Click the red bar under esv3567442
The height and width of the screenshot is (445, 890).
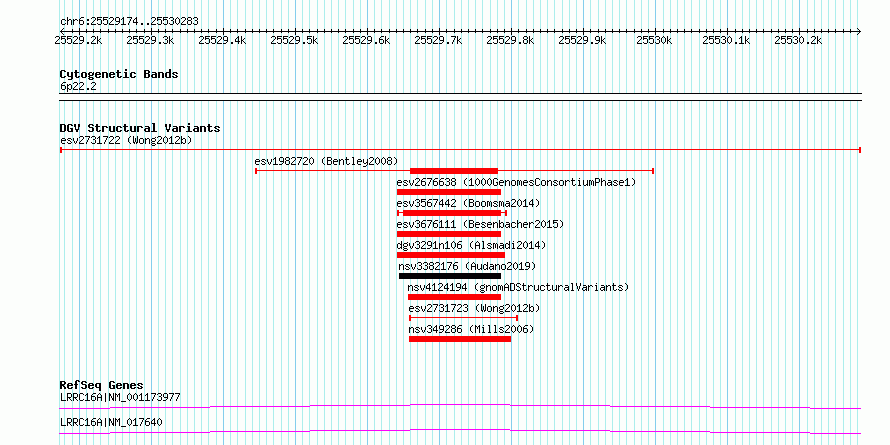(x=452, y=213)
